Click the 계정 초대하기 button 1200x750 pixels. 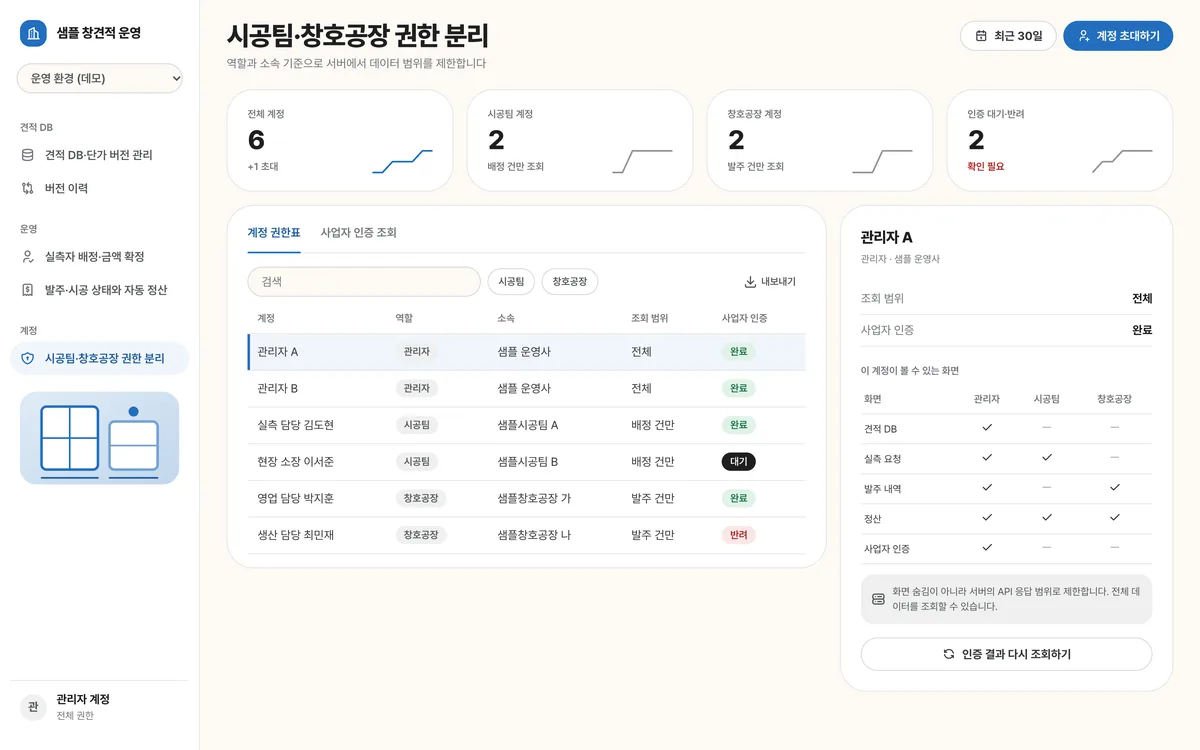pyautogui.click(x=1118, y=36)
